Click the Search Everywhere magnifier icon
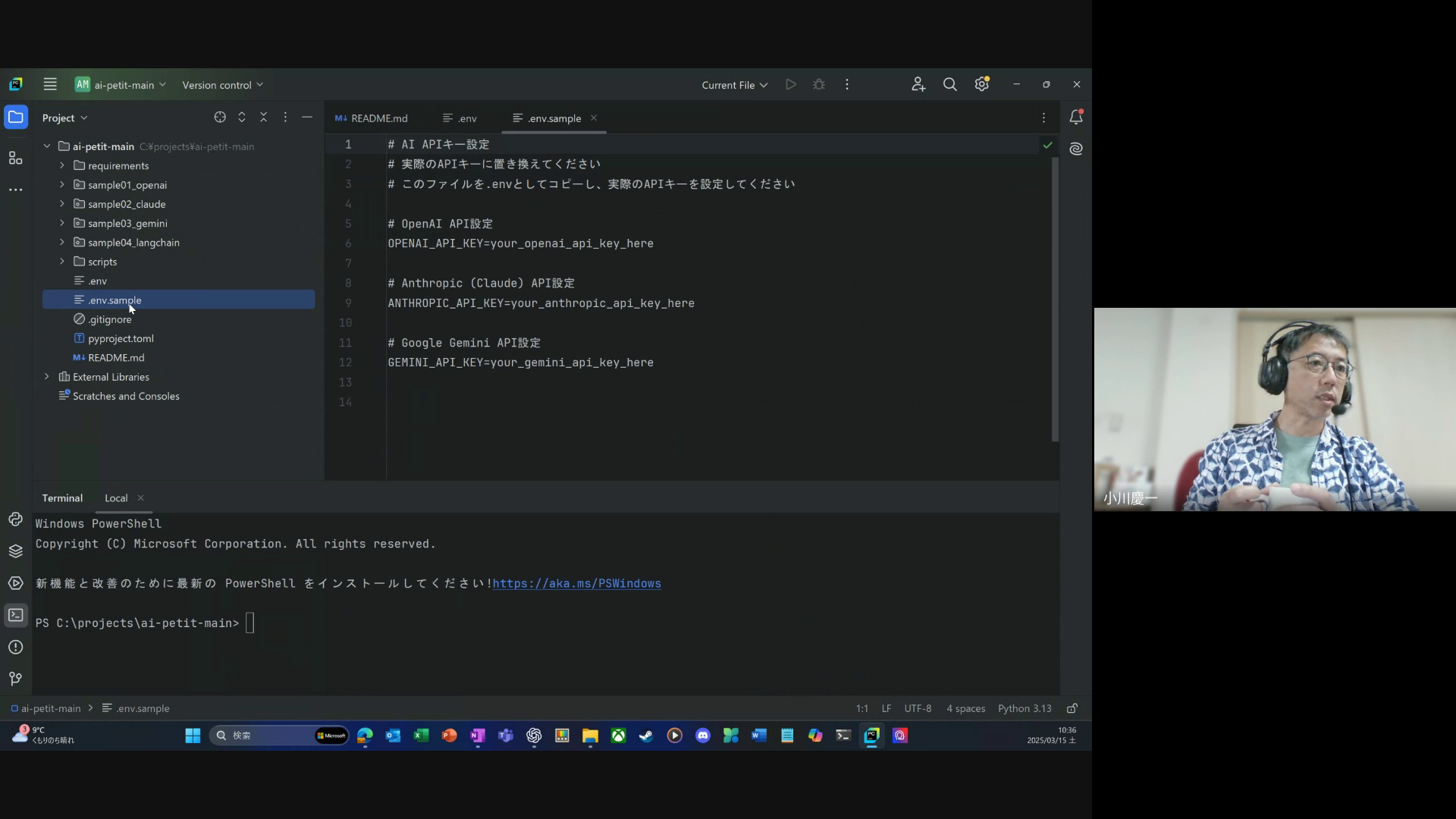Image resolution: width=1456 pixels, height=819 pixels. (x=949, y=85)
